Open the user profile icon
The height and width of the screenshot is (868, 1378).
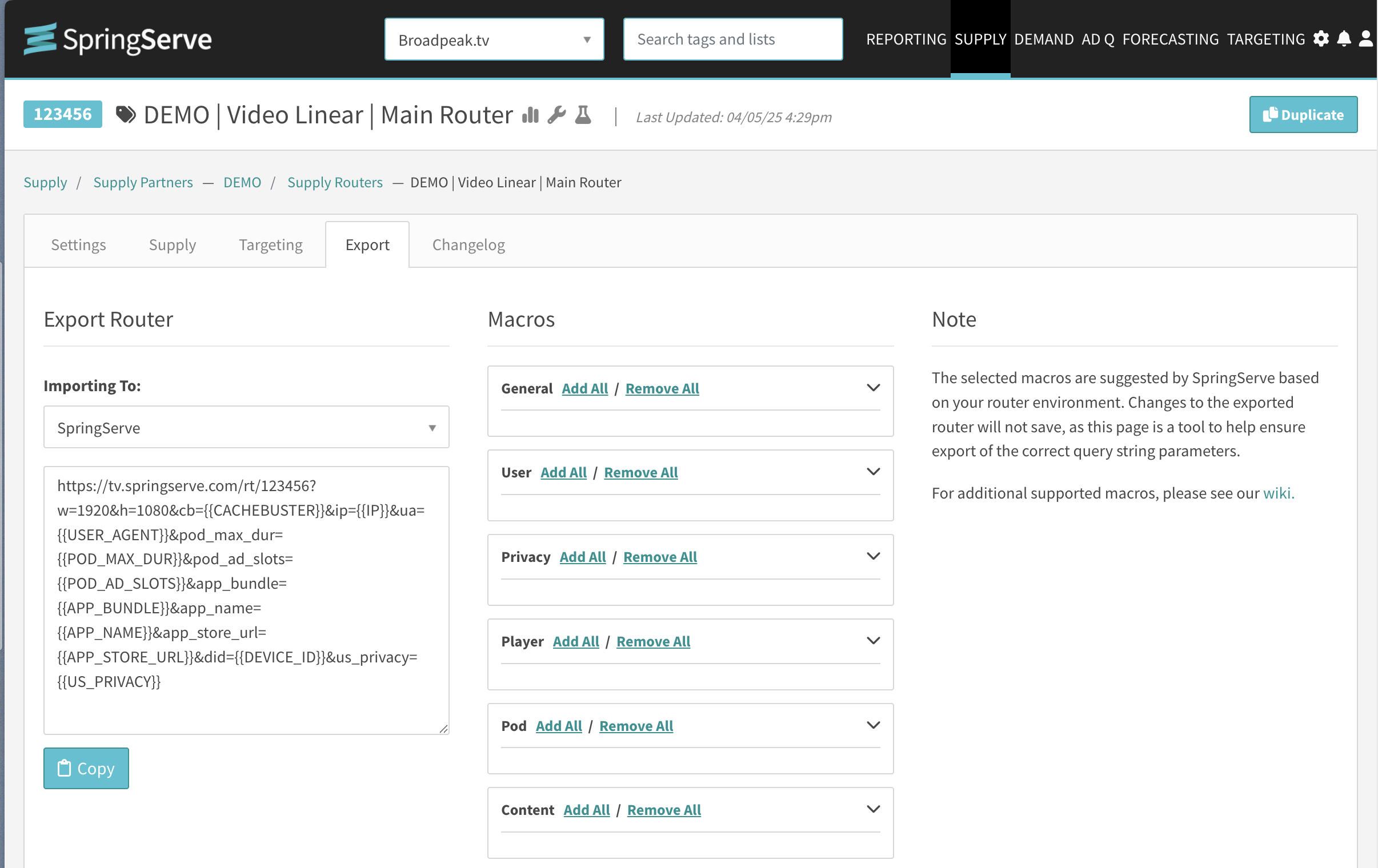tap(1365, 39)
